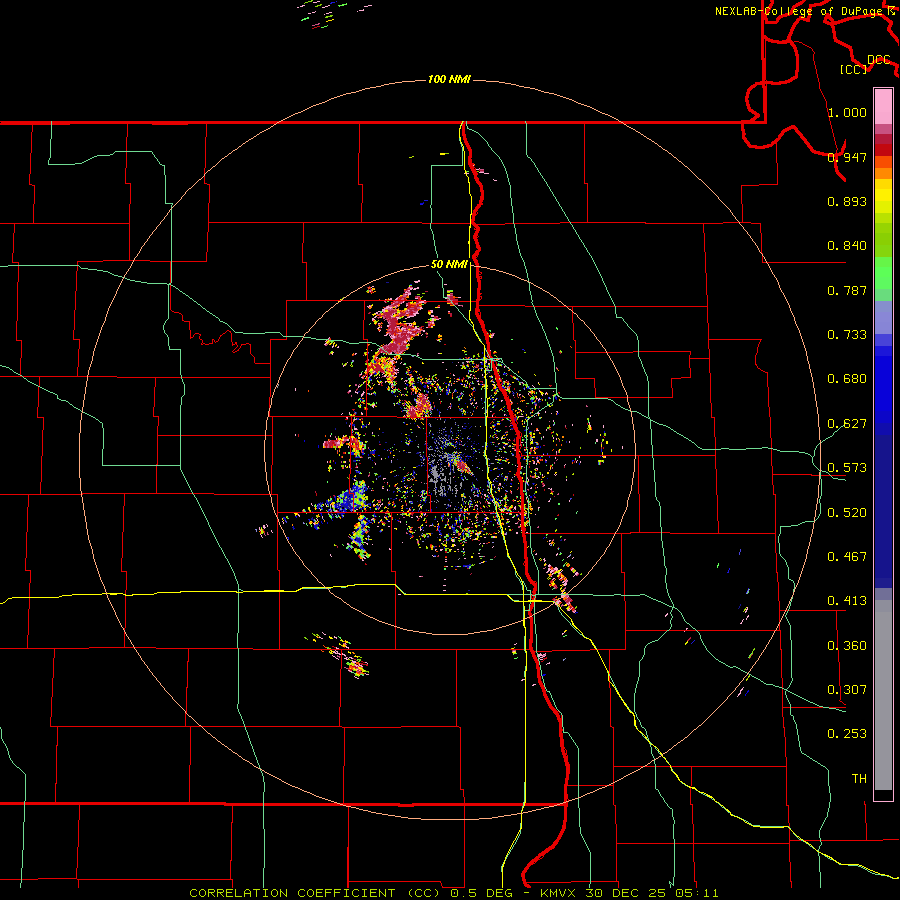The height and width of the screenshot is (900, 900).
Task: Click the [CC] units label
Action: click(853, 69)
